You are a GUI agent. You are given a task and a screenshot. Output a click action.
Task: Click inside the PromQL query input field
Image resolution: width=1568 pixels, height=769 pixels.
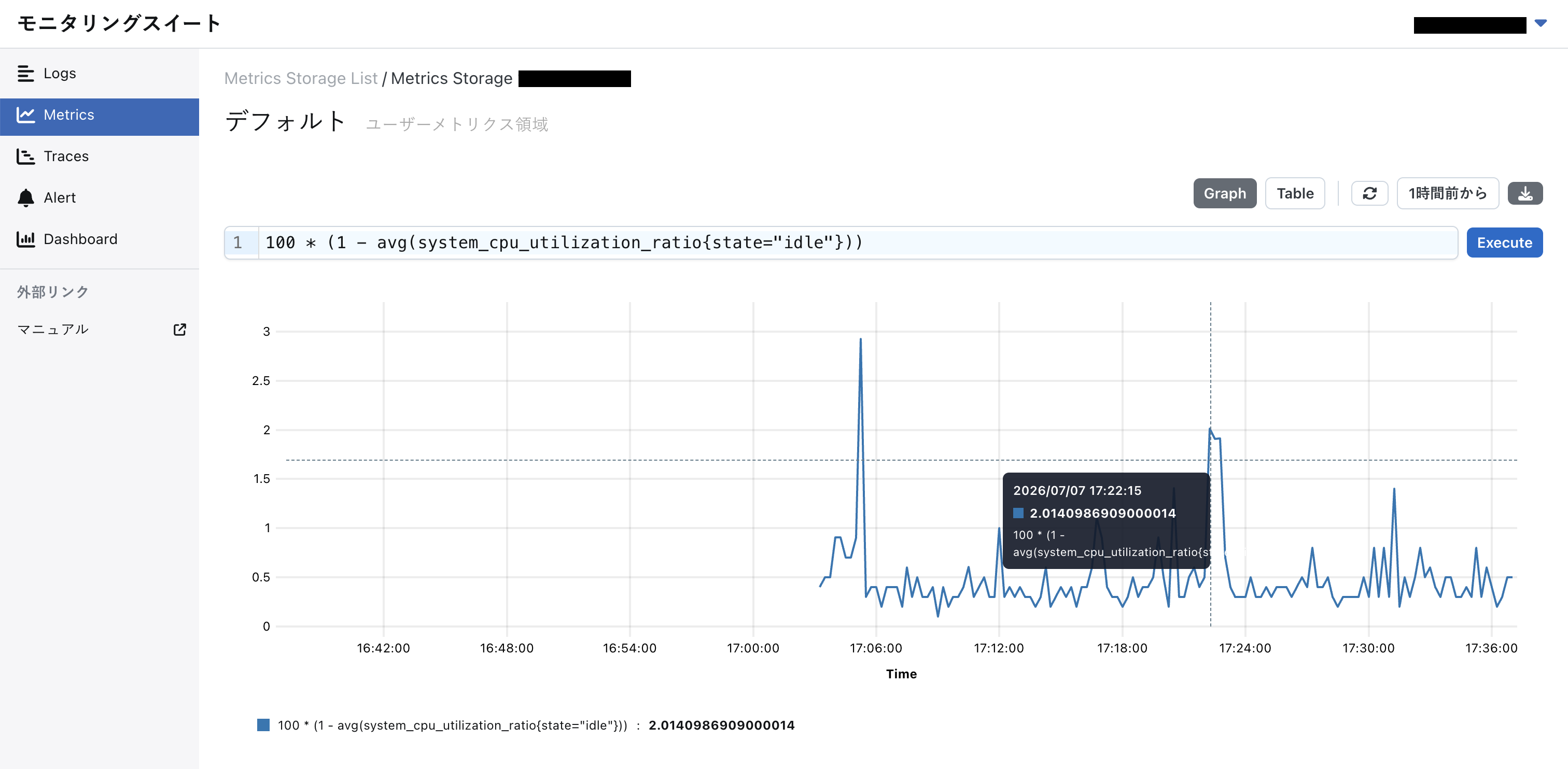pos(857,243)
